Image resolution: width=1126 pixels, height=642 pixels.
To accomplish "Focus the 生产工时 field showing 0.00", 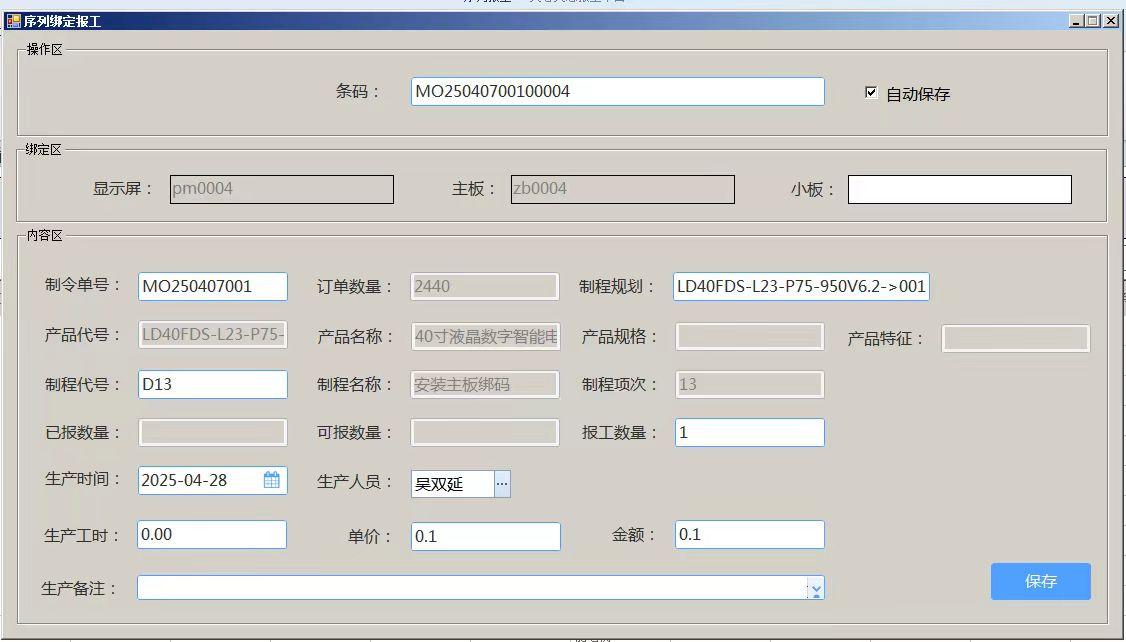I will pos(212,535).
